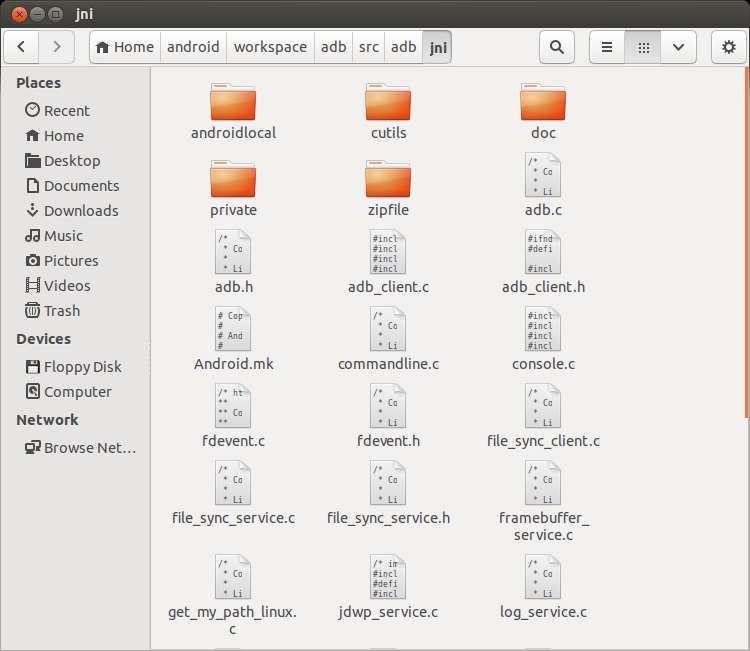
Task: Open the gear settings menu
Action: point(728,47)
